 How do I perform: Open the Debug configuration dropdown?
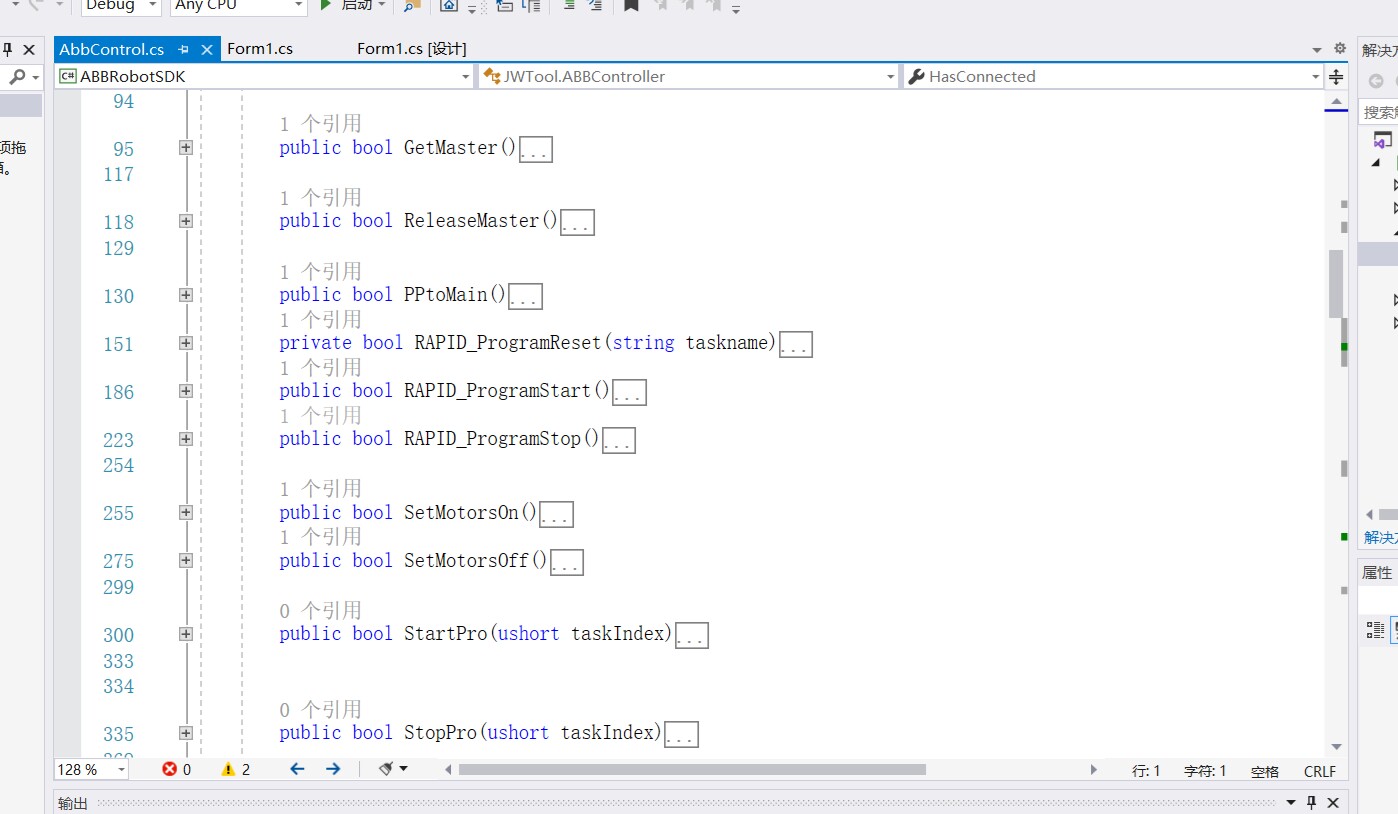(x=121, y=6)
